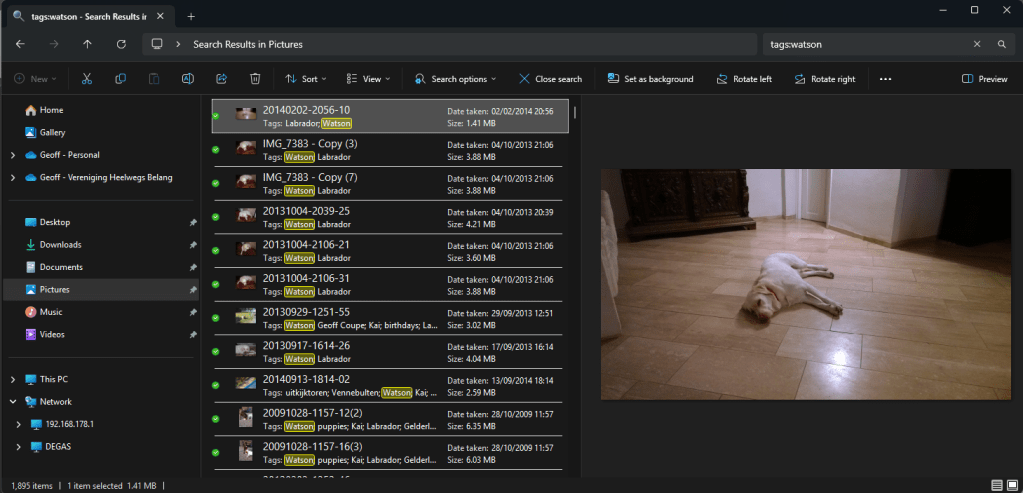Image resolution: width=1023 pixels, height=493 pixels.
Task: Select the Pictures folder in sidebar
Action: 54,290
